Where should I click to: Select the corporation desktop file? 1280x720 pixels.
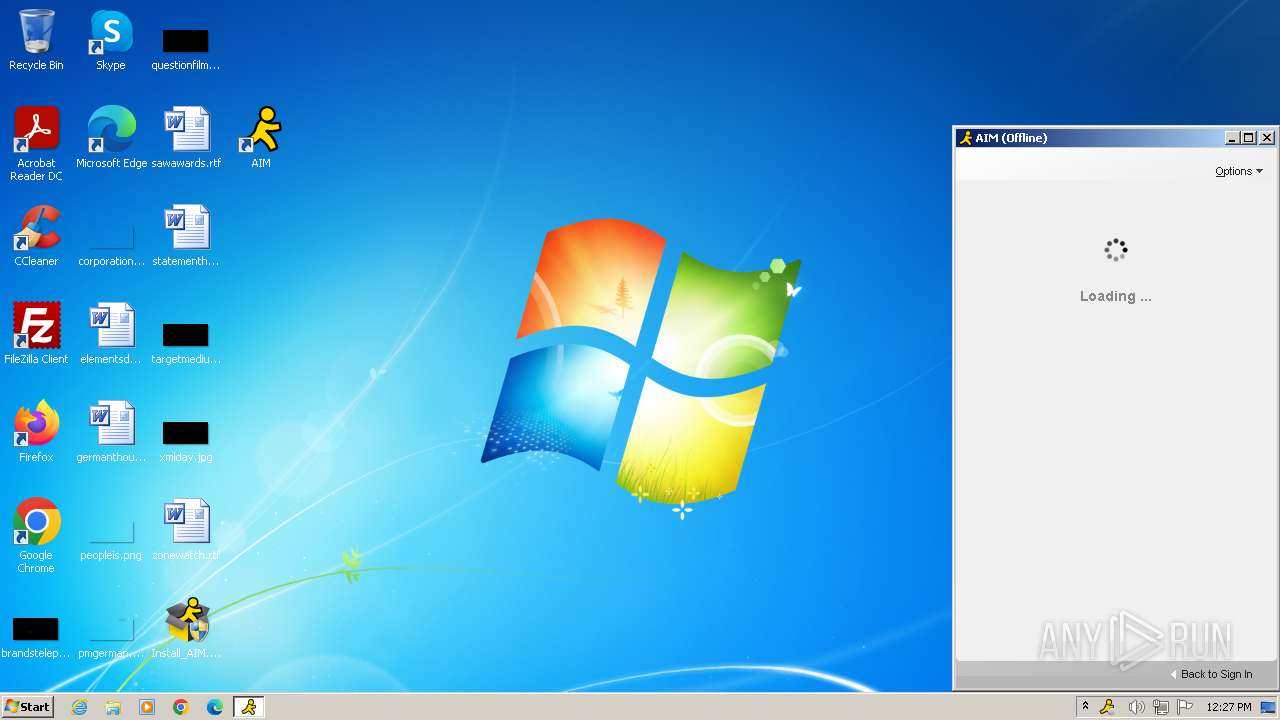pyautogui.click(x=111, y=244)
